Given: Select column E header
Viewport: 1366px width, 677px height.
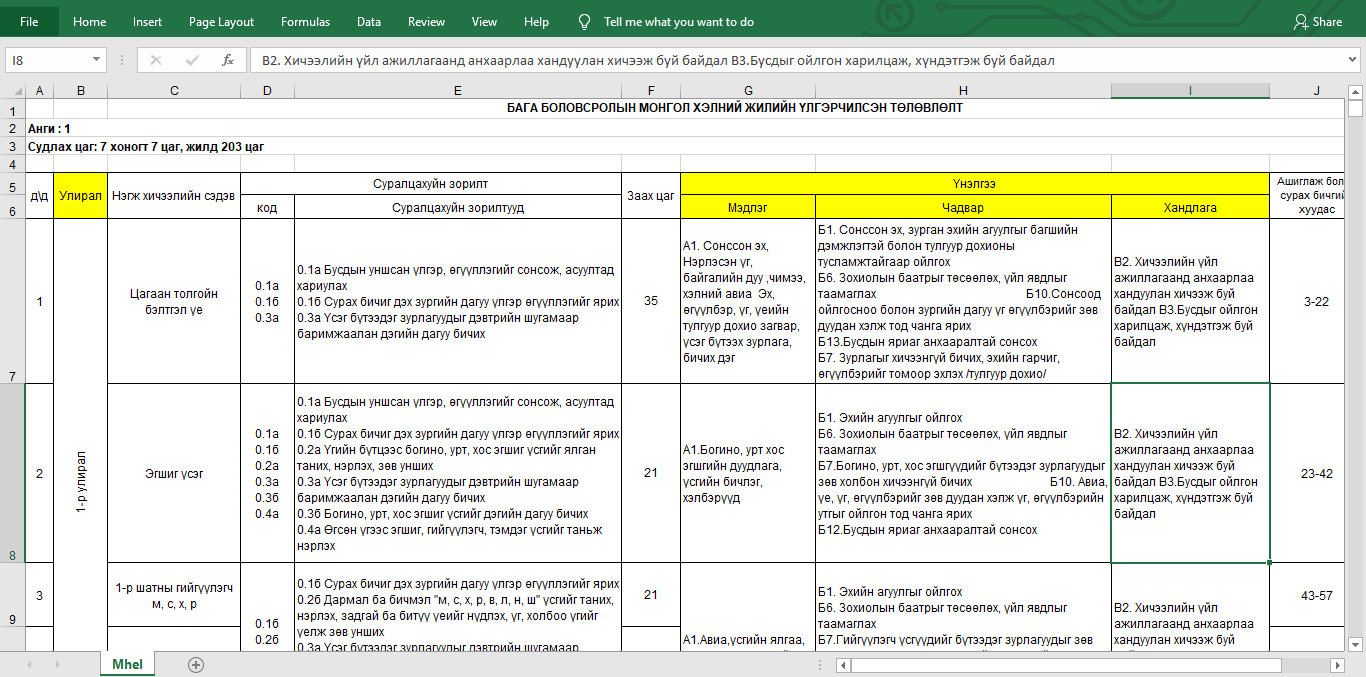Looking at the screenshot, I should pyautogui.click(x=457, y=91).
